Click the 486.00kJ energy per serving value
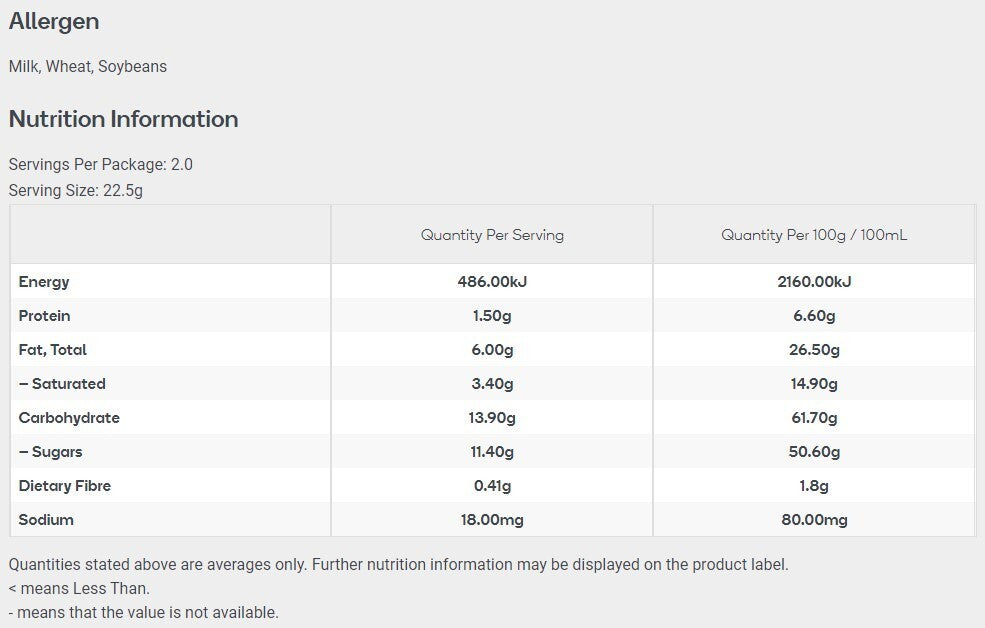This screenshot has height=628, width=985. [x=492, y=281]
